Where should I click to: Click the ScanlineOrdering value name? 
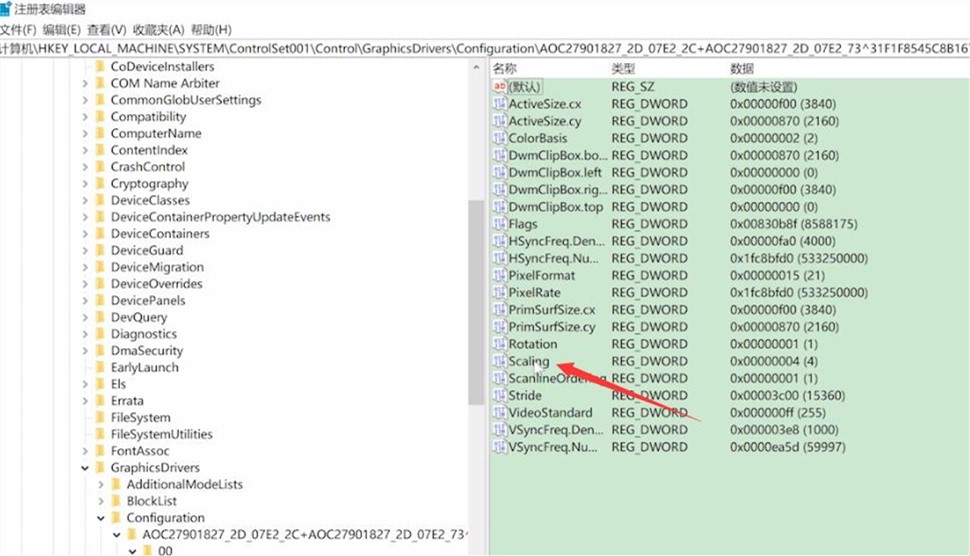point(557,378)
